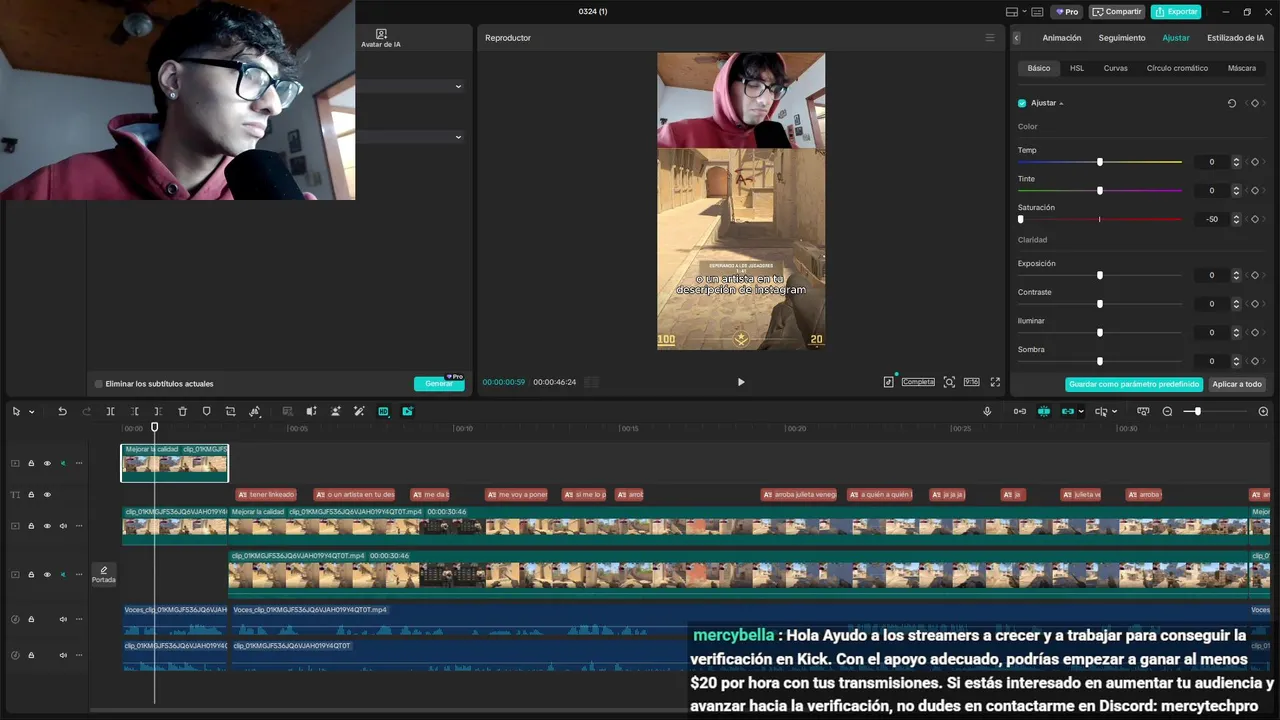Click the undo arrow in timeline toolbar
Viewport: 1280px width, 720px height.
[x=62, y=411]
